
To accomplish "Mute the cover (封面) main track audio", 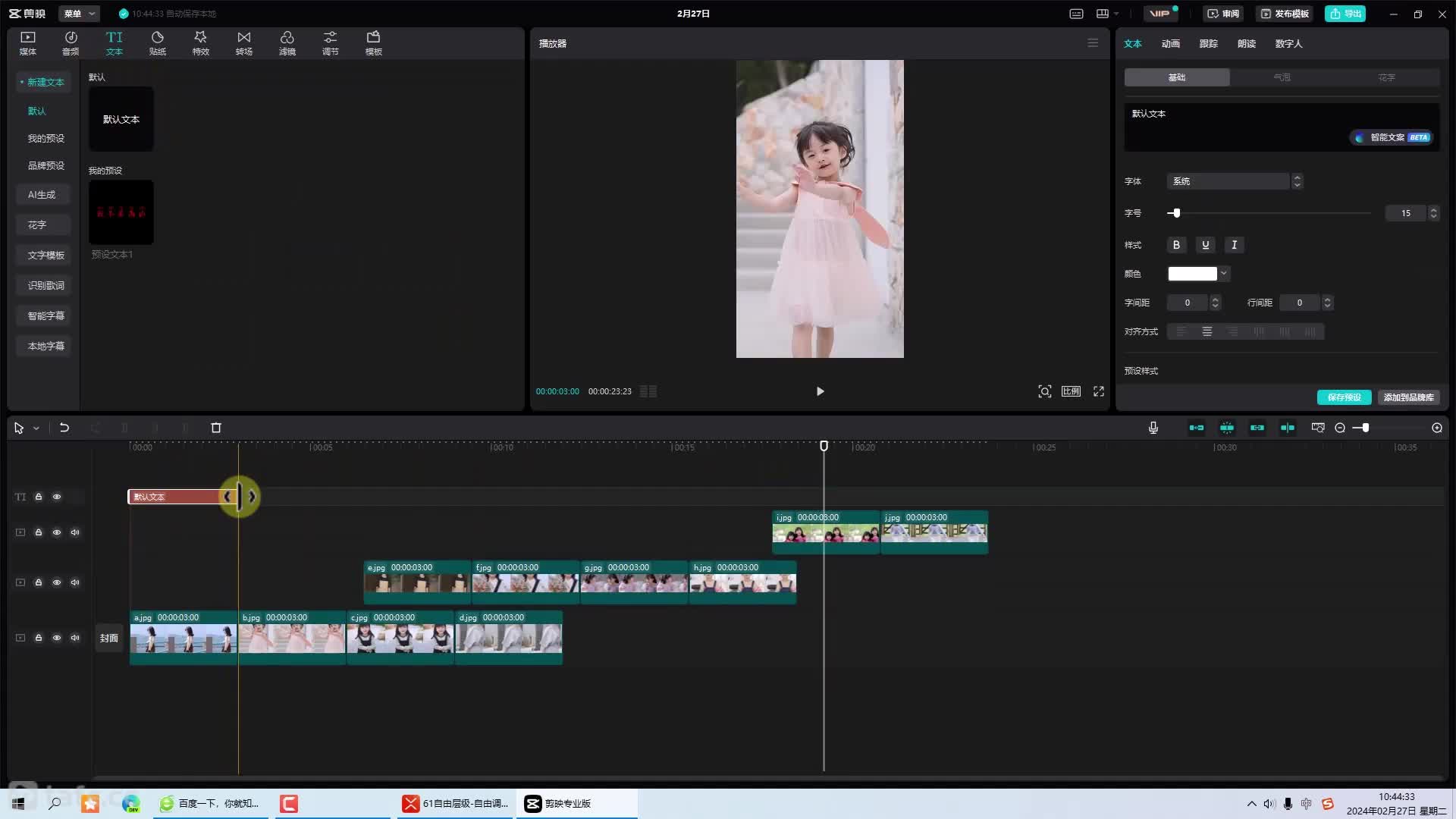I will [75, 638].
